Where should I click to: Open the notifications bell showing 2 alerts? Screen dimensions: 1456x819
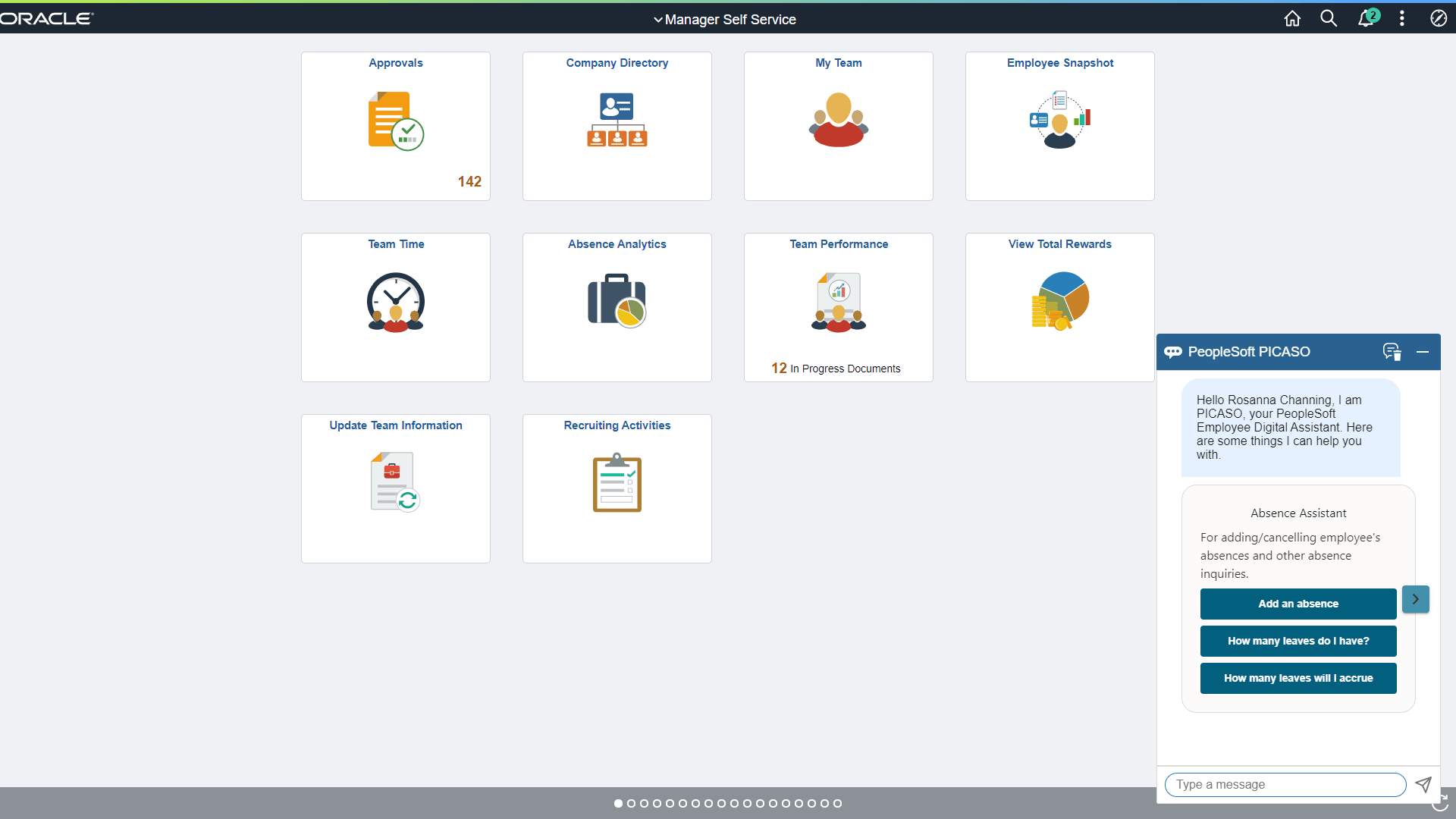tap(1365, 18)
